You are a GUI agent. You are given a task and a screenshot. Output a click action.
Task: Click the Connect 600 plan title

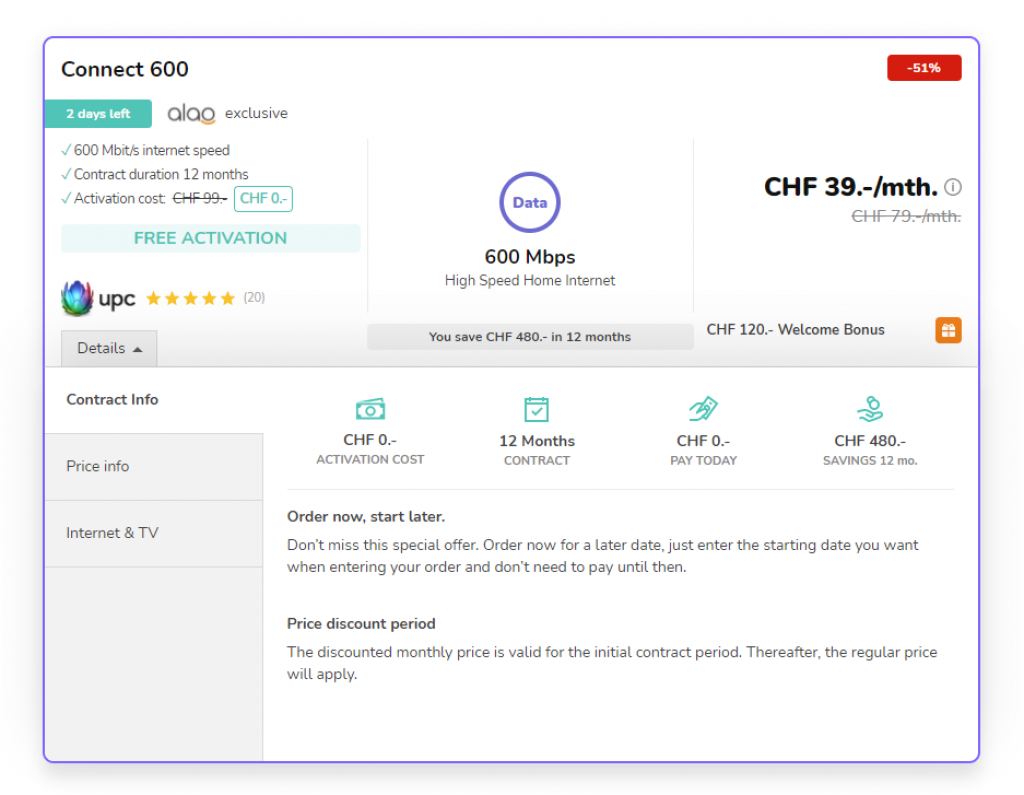[125, 69]
